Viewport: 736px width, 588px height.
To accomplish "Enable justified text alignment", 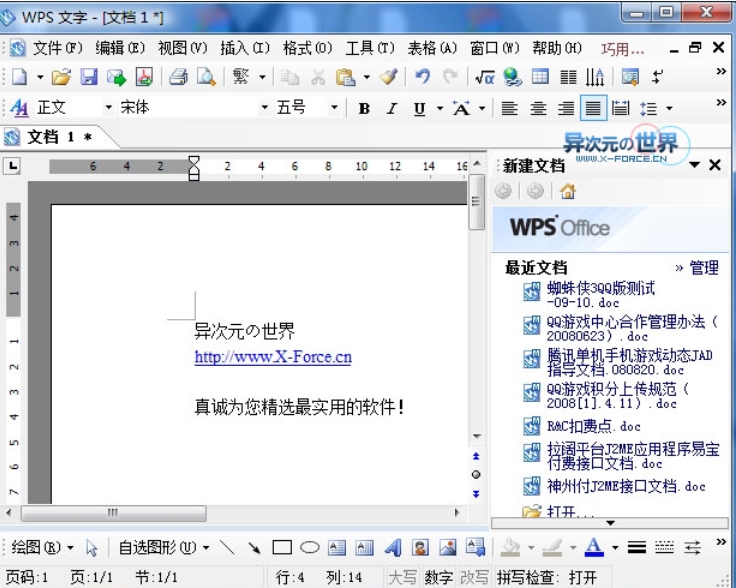I will pos(594,108).
